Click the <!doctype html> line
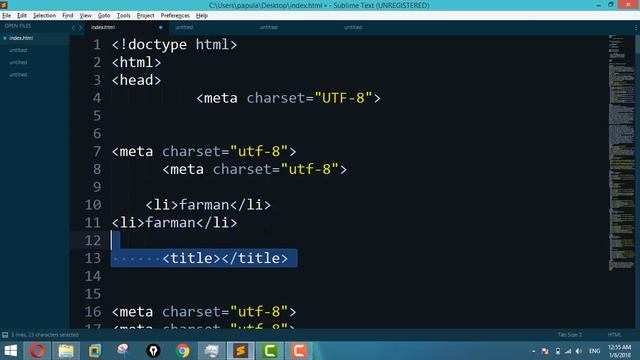 pyautogui.click(x=174, y=44)
